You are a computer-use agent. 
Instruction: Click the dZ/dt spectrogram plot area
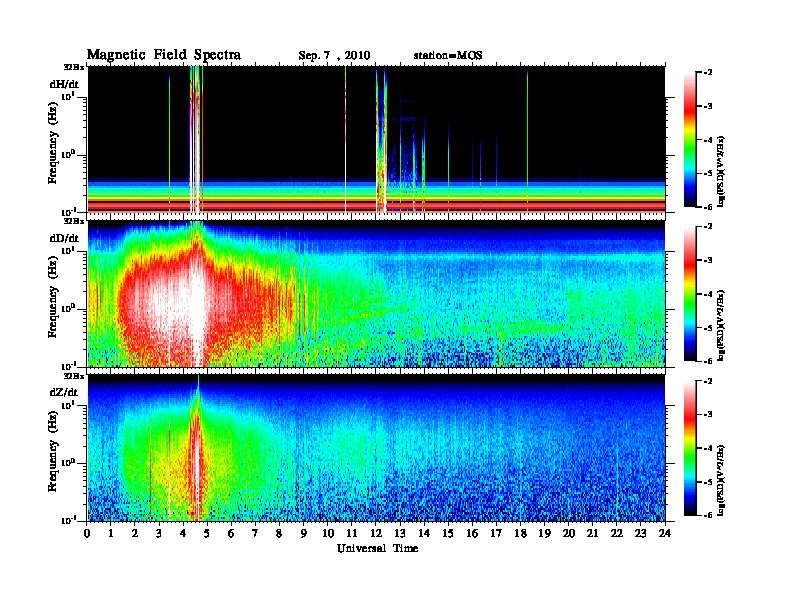point(376,448)
